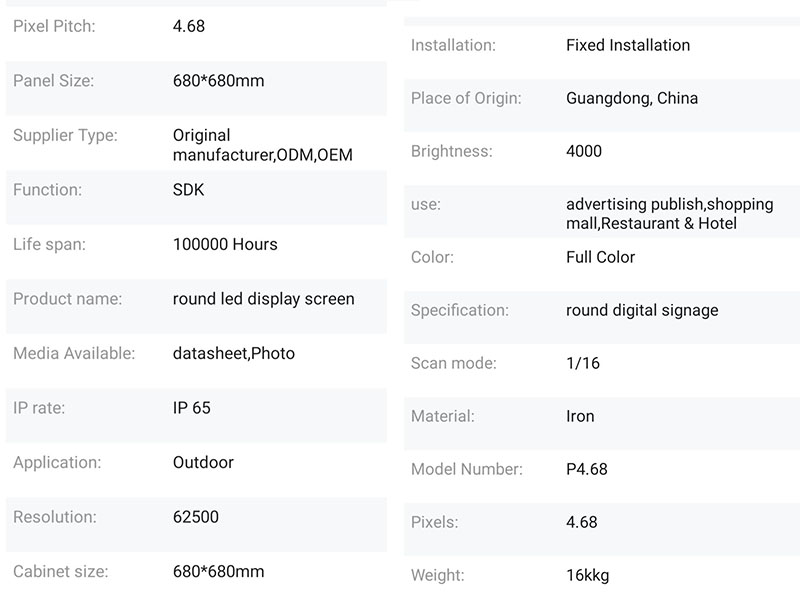Select the Resolution value 62500
800x600 pixels.
(196, 517)
